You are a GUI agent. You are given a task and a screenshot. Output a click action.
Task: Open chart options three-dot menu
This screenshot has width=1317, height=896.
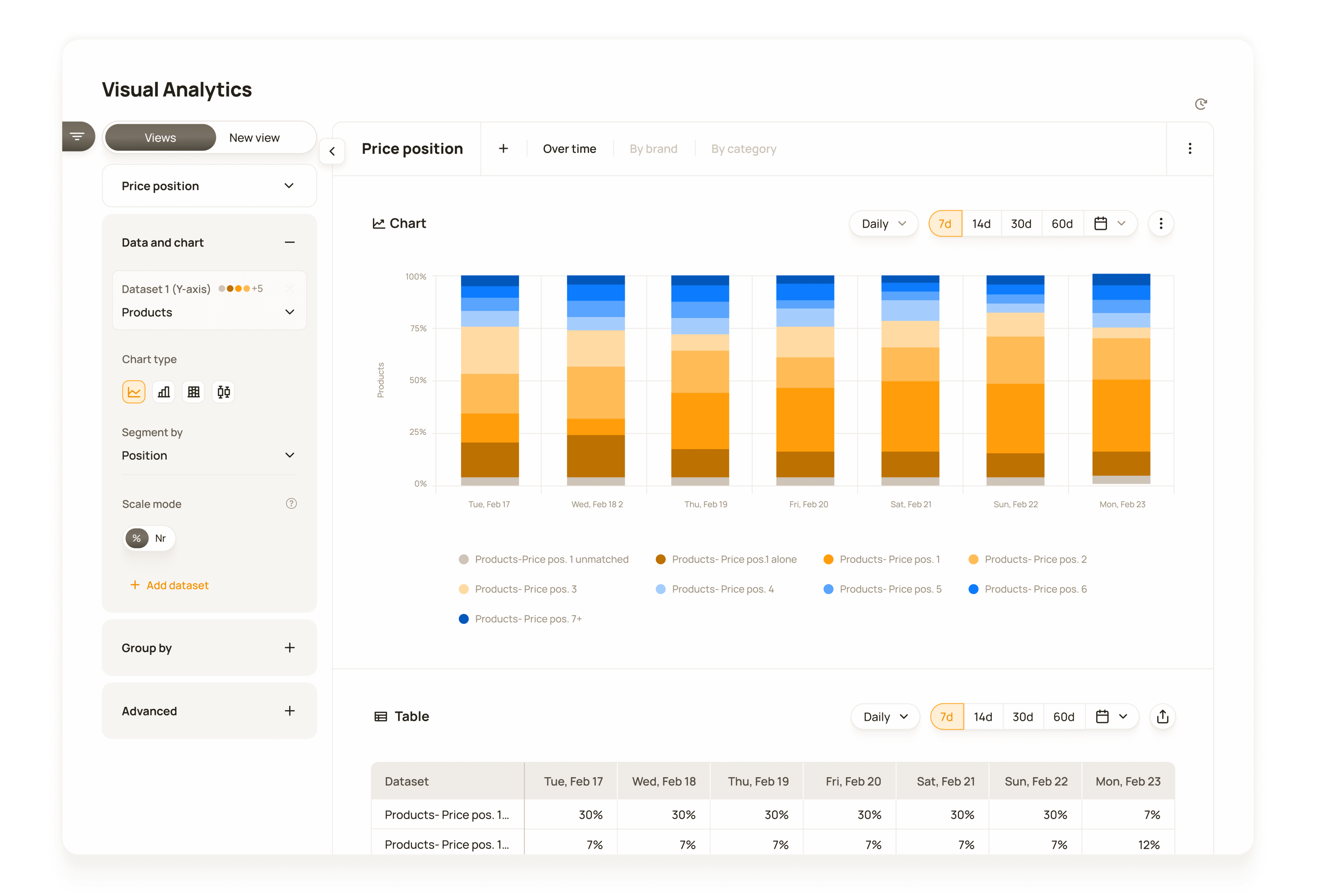pos(1161,224)
